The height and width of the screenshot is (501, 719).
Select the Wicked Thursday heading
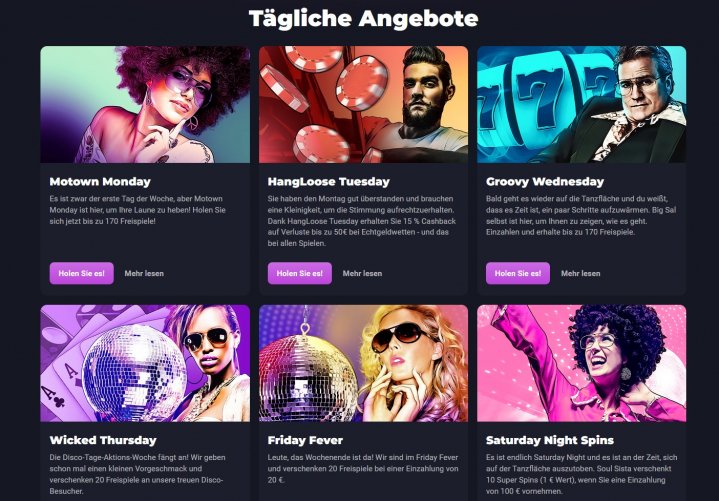[103, 440]
